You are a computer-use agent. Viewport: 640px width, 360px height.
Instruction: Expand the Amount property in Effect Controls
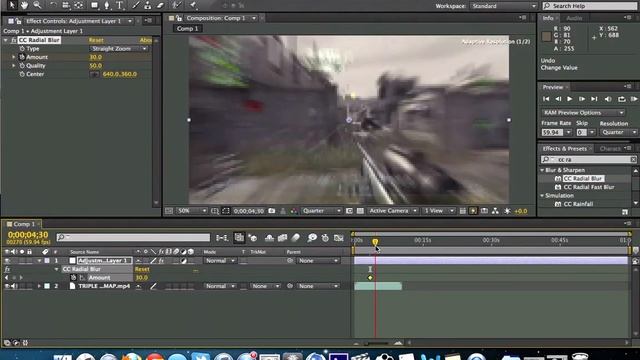tap(13, 57)
